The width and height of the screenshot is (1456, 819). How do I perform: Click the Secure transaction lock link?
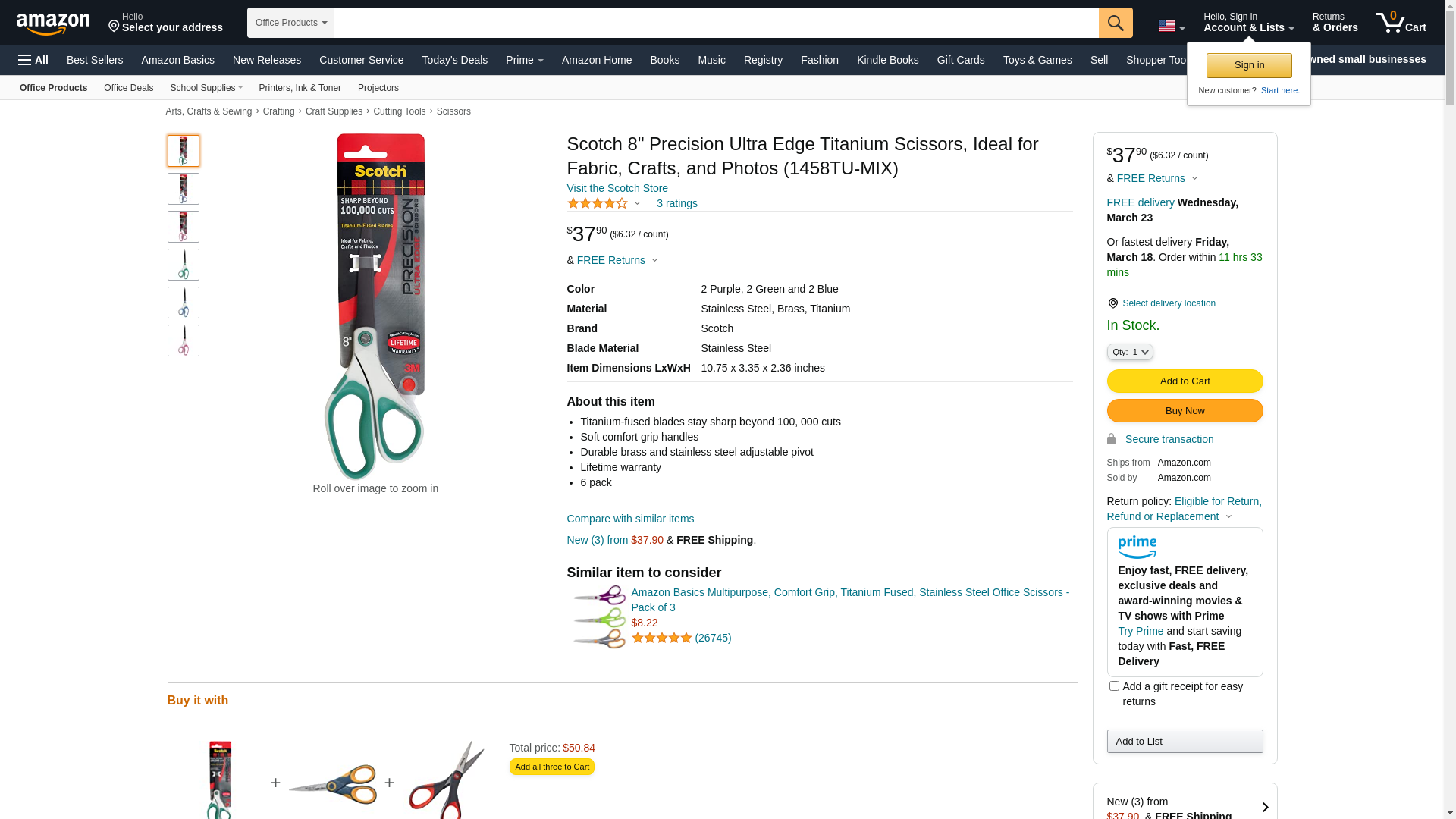click(1160, 439)
